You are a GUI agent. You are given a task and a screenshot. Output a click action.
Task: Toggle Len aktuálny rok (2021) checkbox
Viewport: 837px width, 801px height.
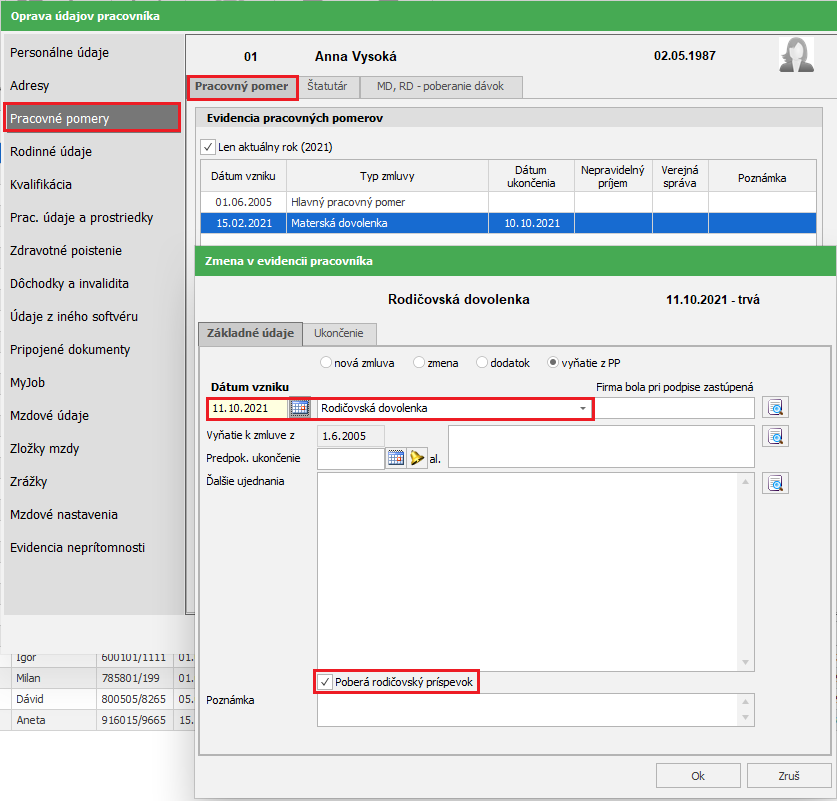(x=208, y=147)
